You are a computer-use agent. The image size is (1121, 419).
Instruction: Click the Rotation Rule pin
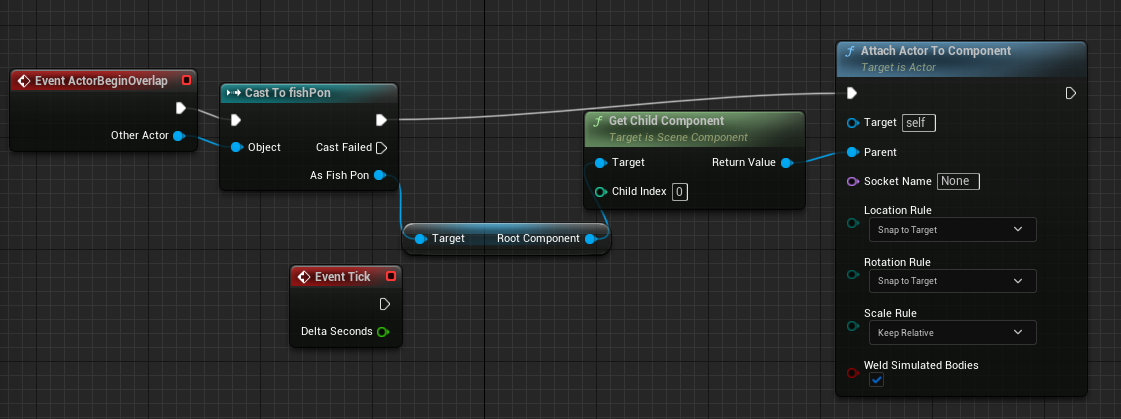[852, 275]
